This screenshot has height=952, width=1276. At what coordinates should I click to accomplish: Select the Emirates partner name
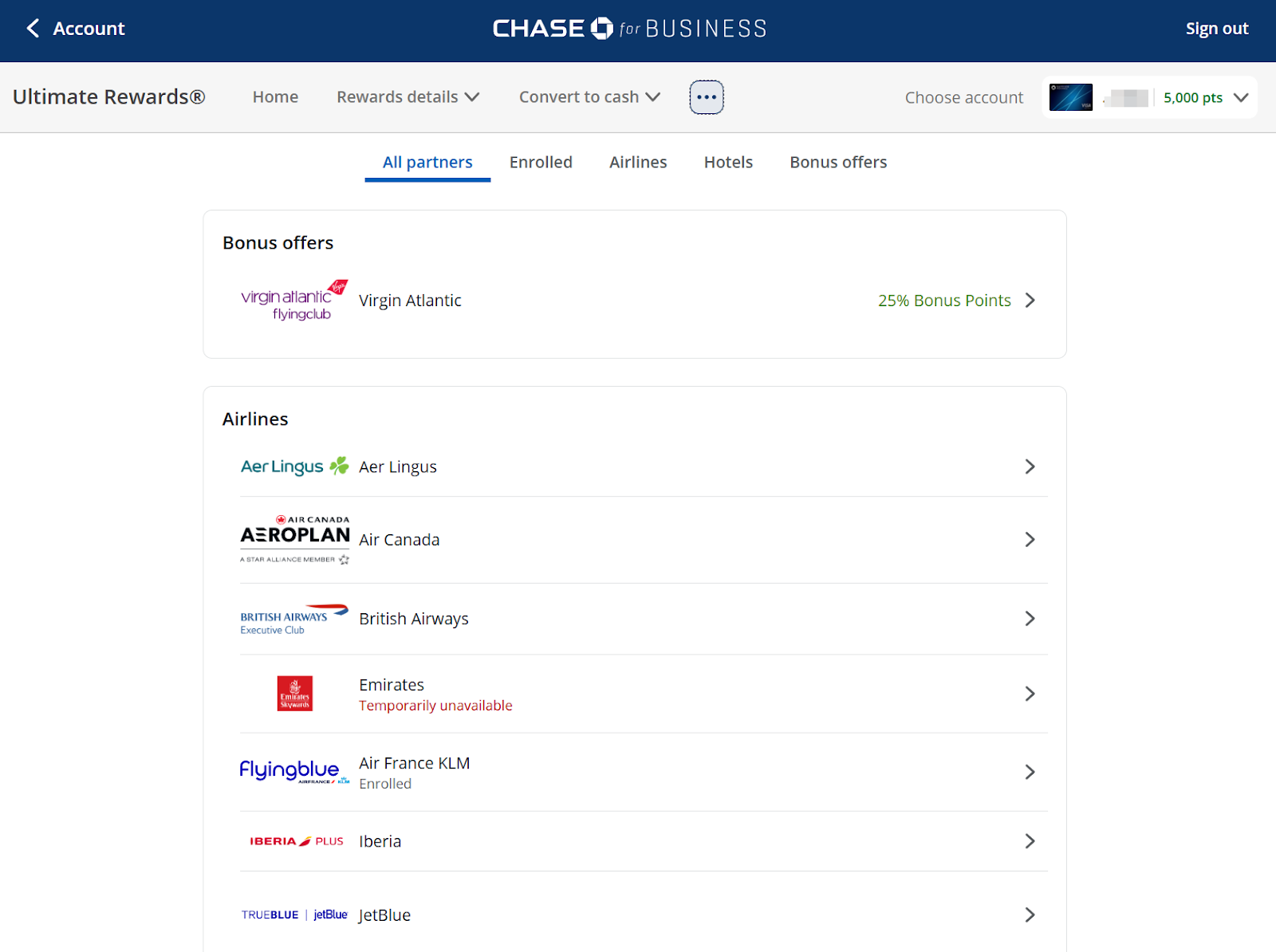[x=392, y=685]
